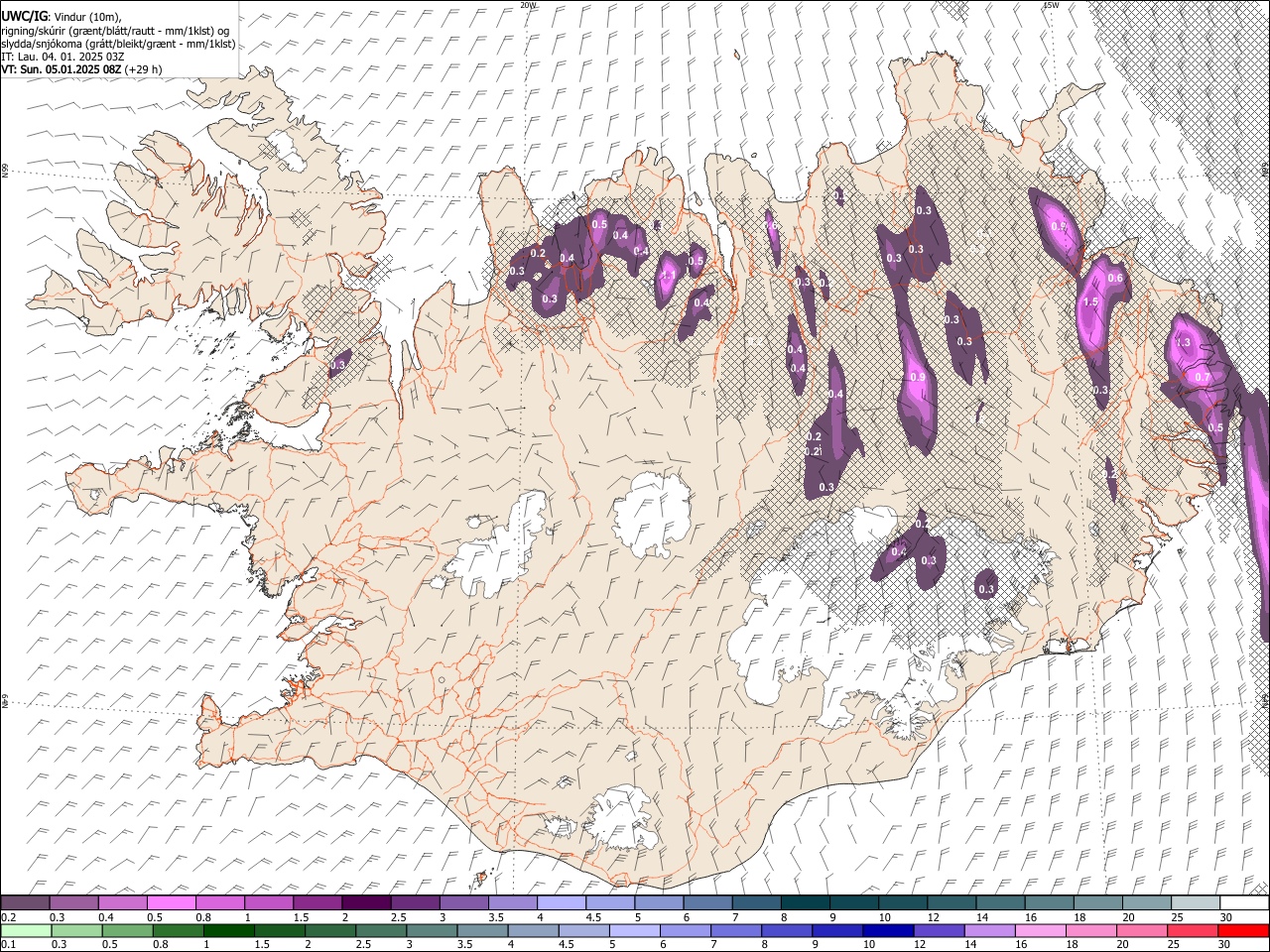Click the dark purple upper legend swatch labeled 2
This screenshot has height=952, width=1270.
tap(366, 902)
